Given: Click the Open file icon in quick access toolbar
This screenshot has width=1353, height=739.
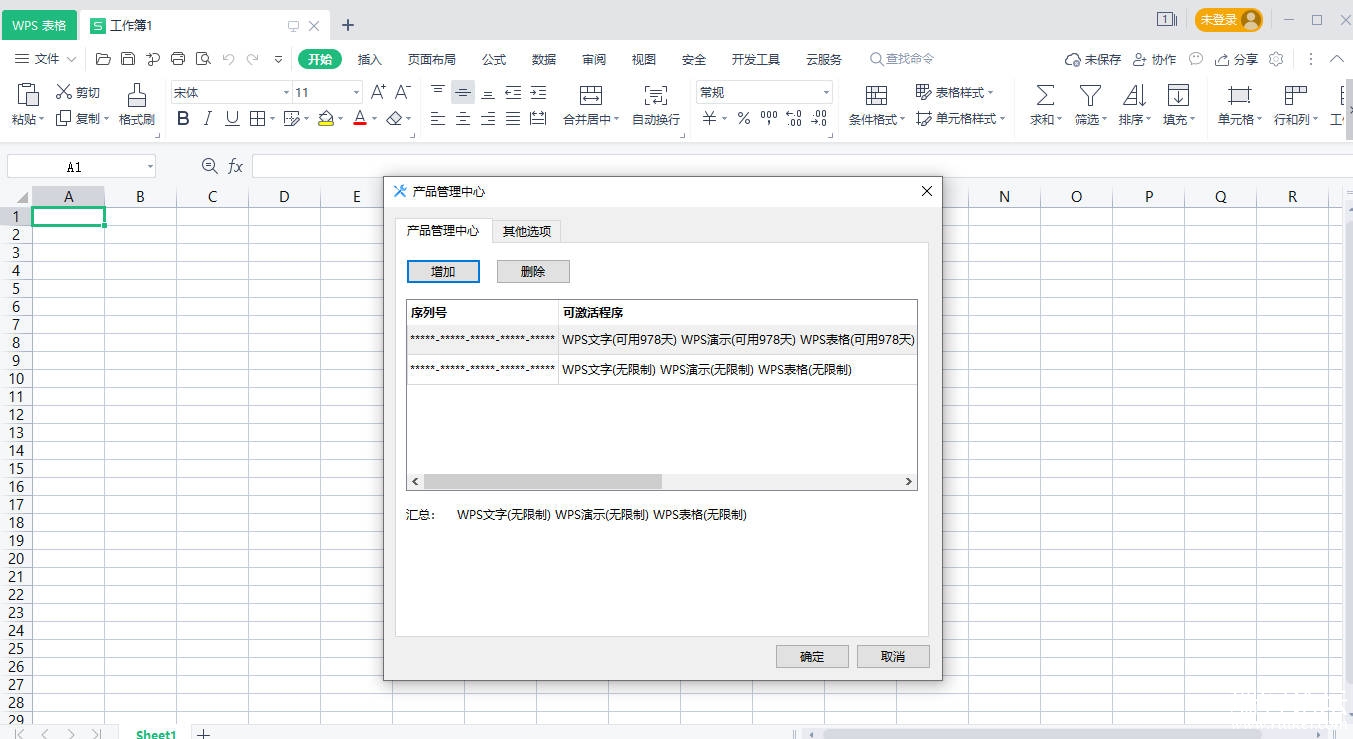Looking at the screenshot, I should (103, 59).
